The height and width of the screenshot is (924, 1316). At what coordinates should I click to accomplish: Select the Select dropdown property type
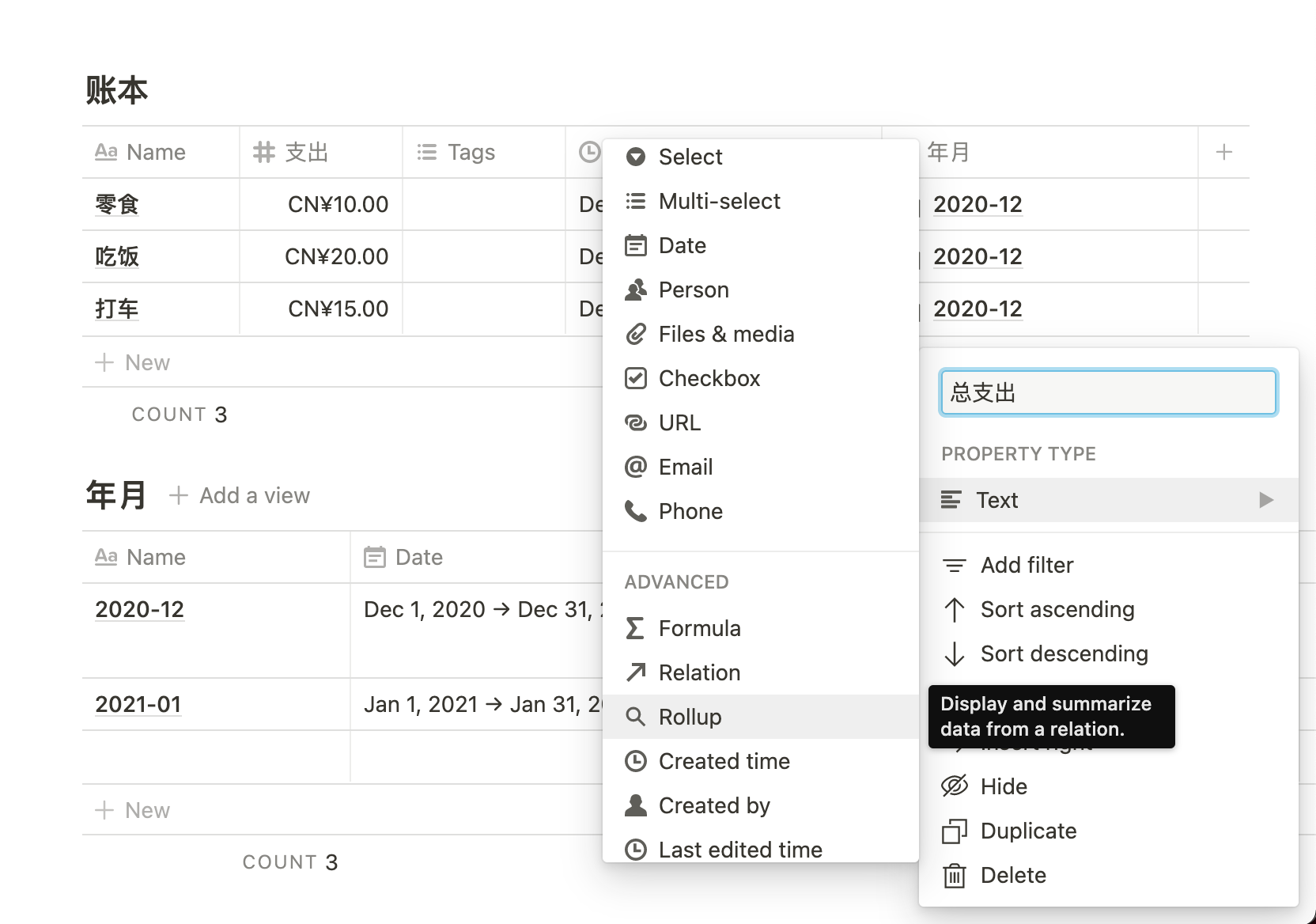click(690, 157)
